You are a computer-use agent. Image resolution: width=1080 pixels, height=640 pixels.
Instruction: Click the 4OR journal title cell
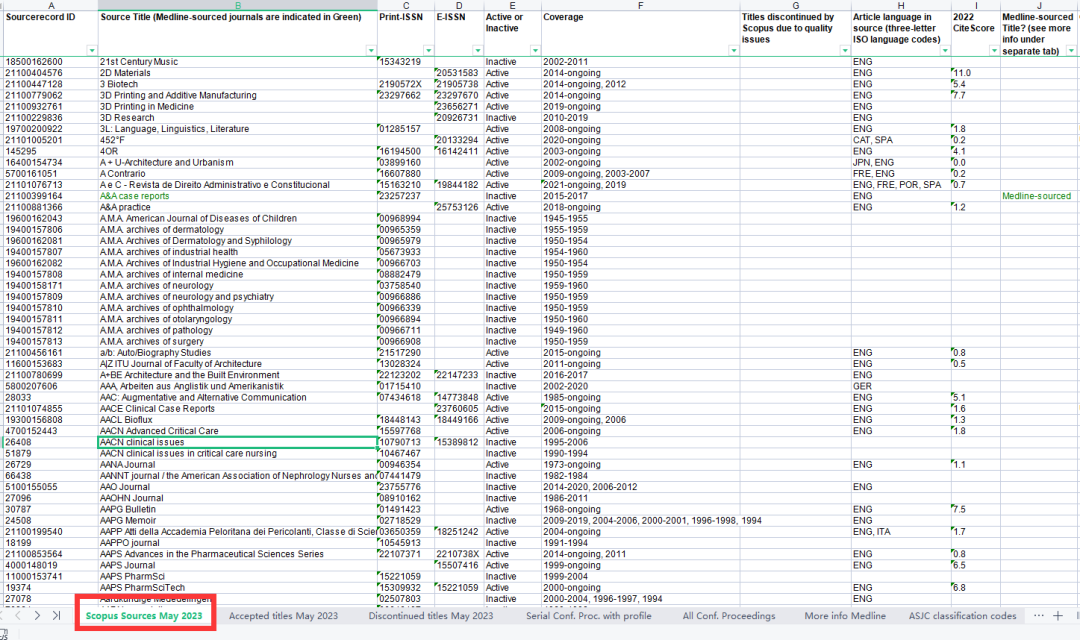point(238,152)
